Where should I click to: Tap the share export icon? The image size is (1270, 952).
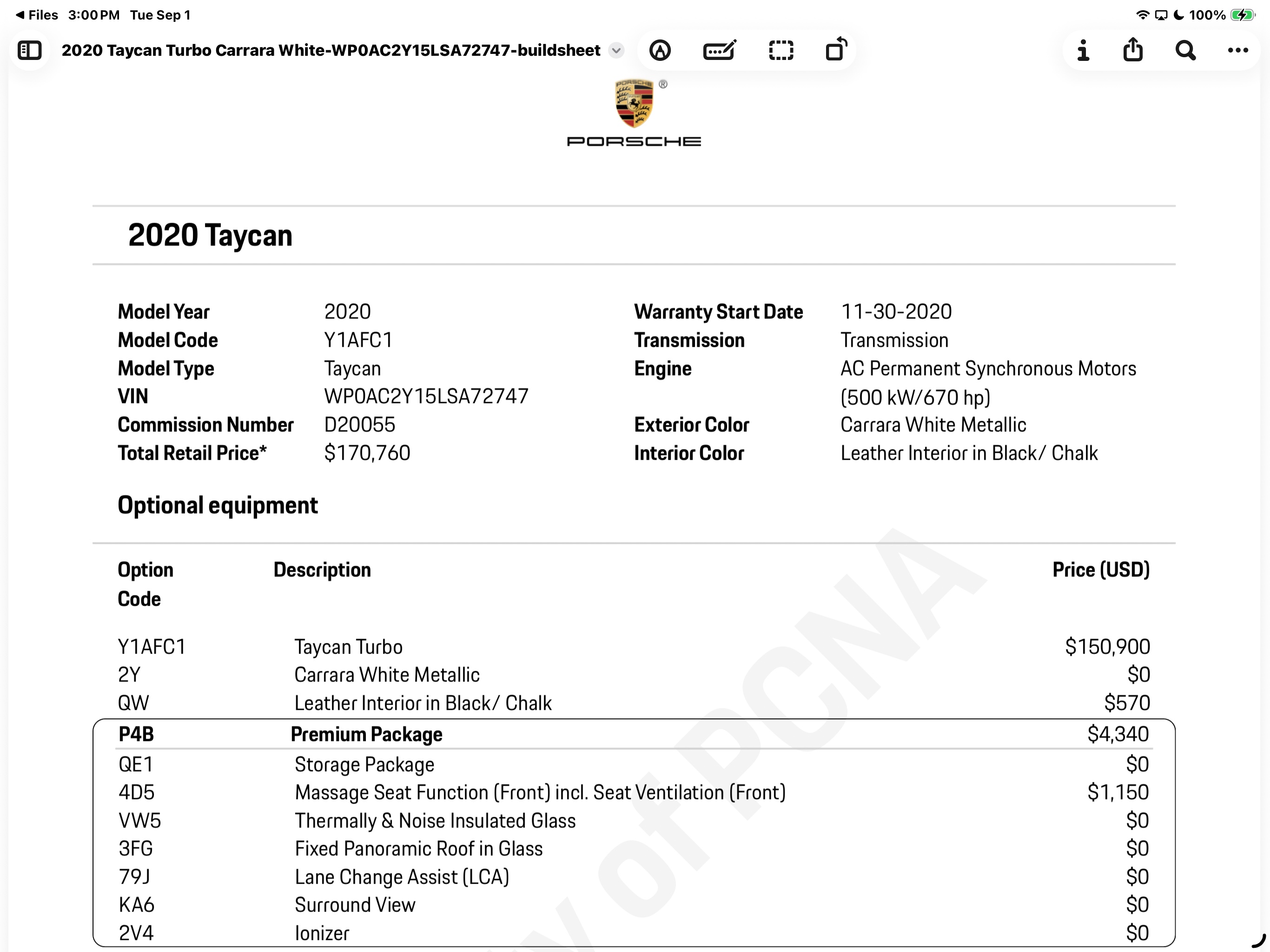coord(1133,49)
